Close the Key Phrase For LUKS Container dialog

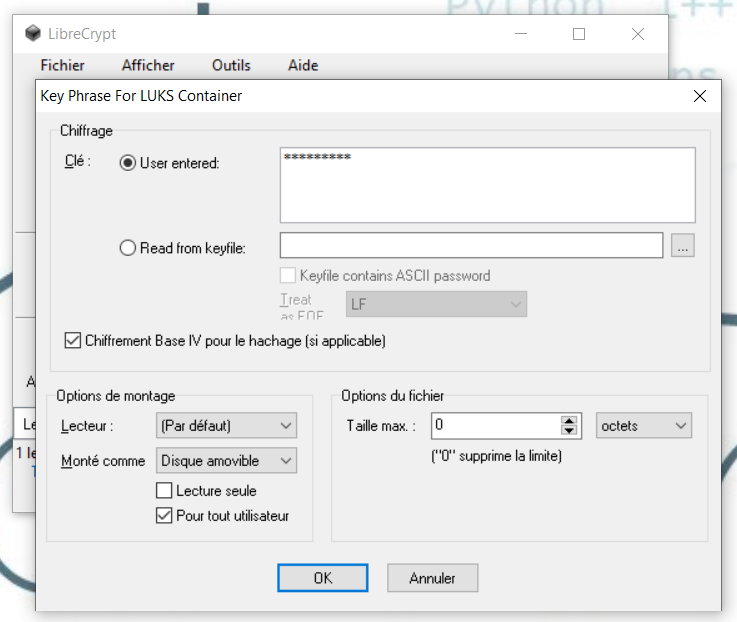tap(700, 96)
